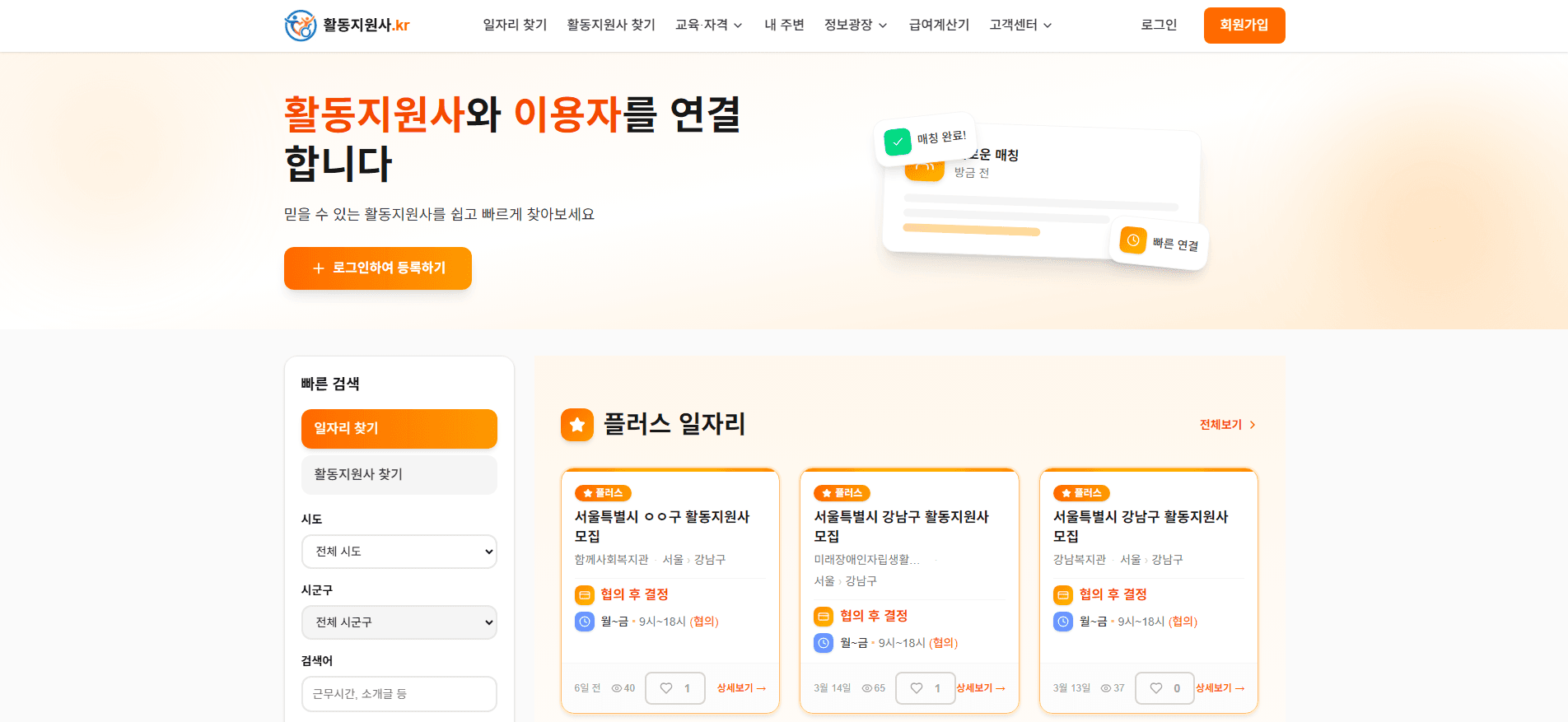The image size is (1568, 722).
Task: Click the 검색어 input field
Action: pos(399,694)
